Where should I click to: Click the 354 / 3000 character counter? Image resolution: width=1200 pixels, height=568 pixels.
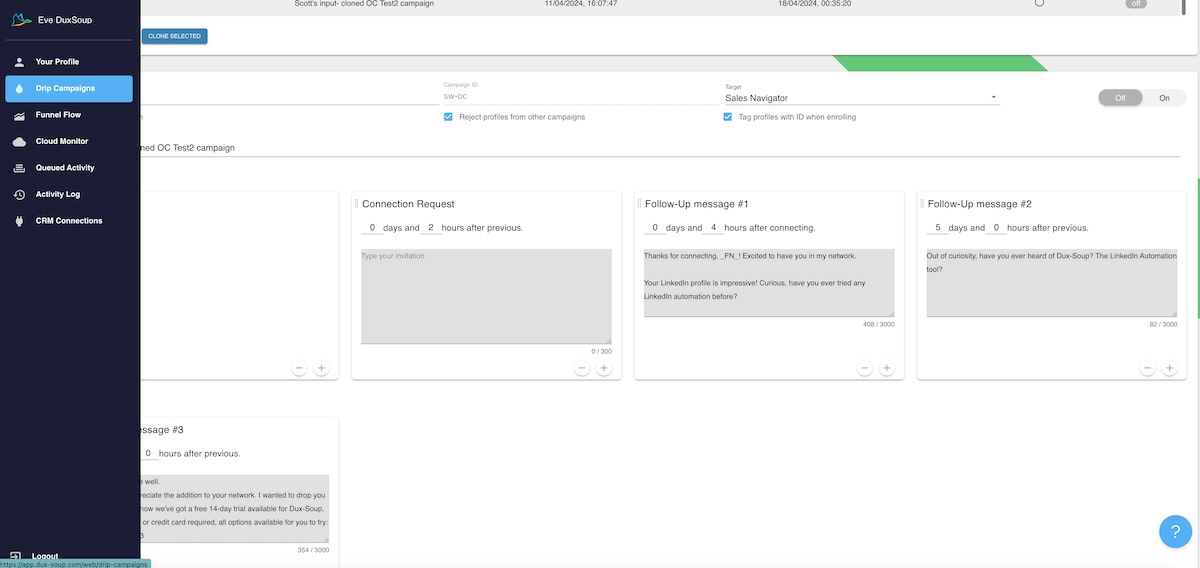tap(313, 550)
